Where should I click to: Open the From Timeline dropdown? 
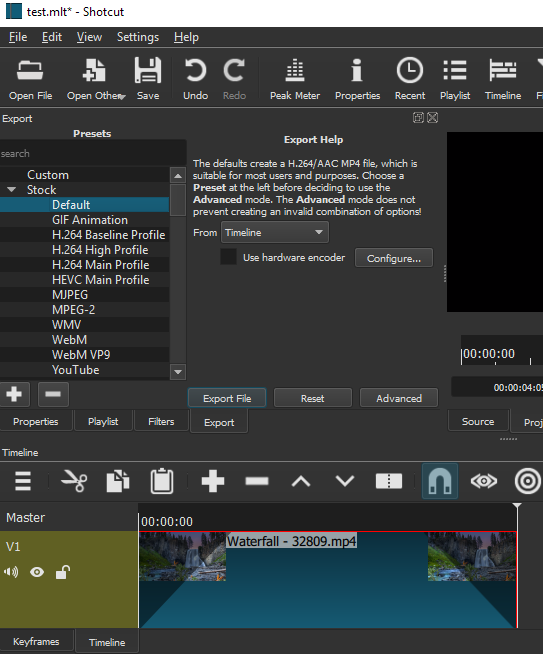274,232
